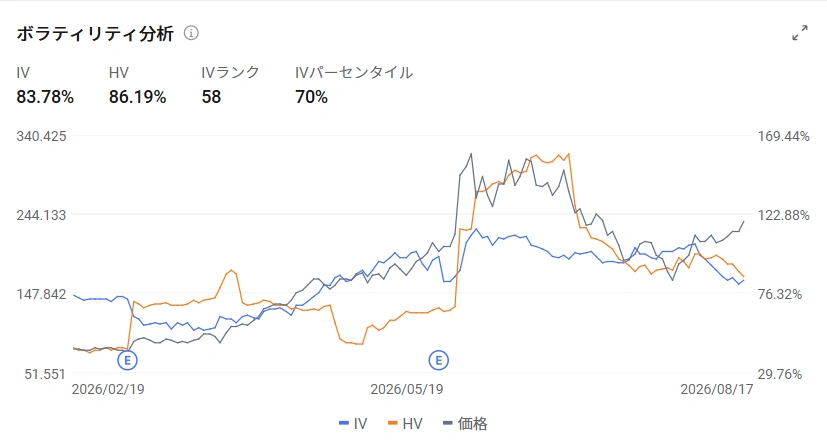
Task: Click the HV 86.19% value
Action: pyautogui.click(x=138, y=97)
